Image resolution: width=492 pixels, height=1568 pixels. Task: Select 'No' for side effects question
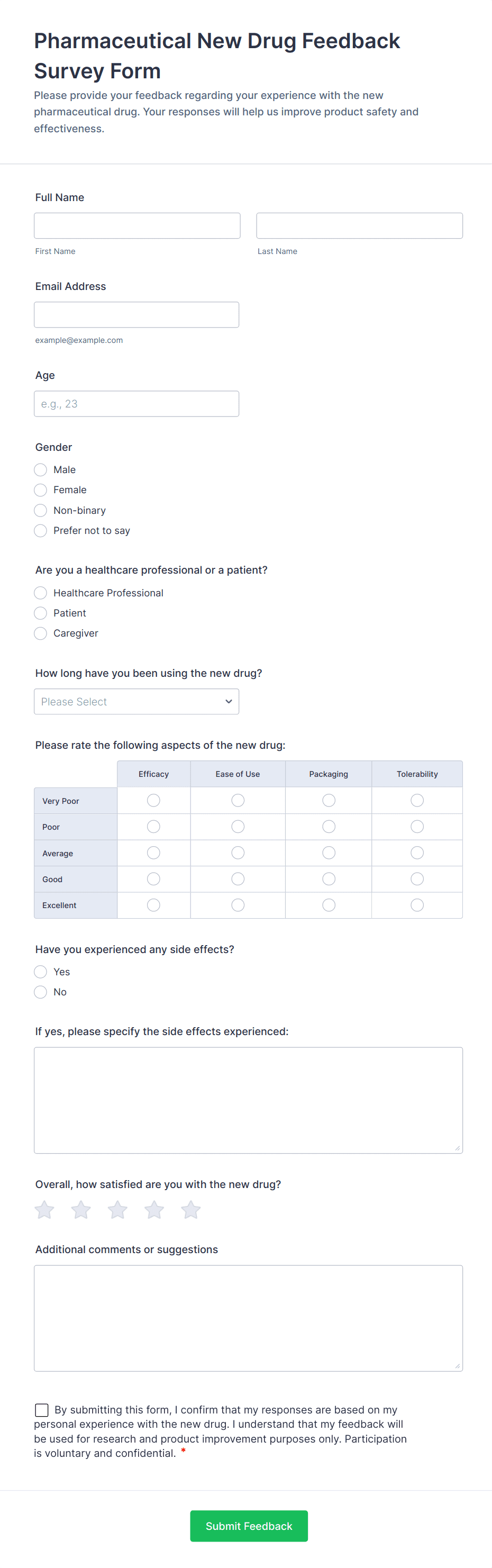coord(40,992)
